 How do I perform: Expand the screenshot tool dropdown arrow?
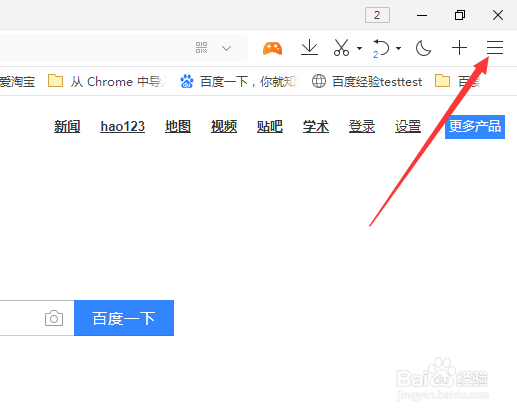pos(359,48)
